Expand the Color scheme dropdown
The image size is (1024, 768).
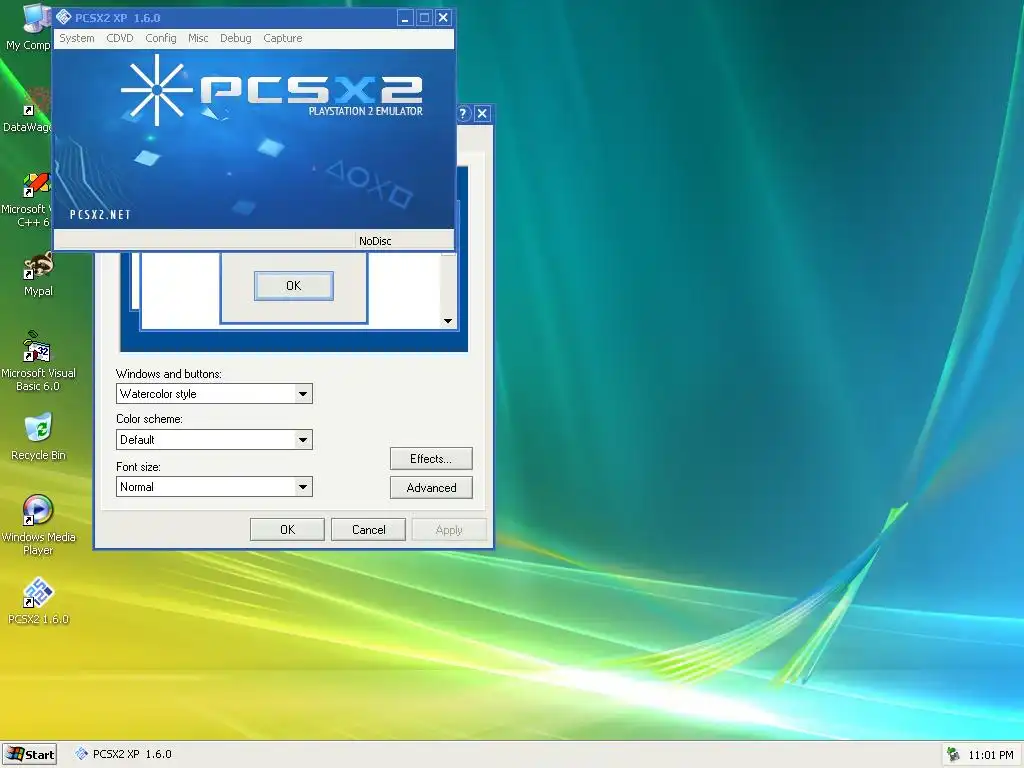tap(302, 440)
